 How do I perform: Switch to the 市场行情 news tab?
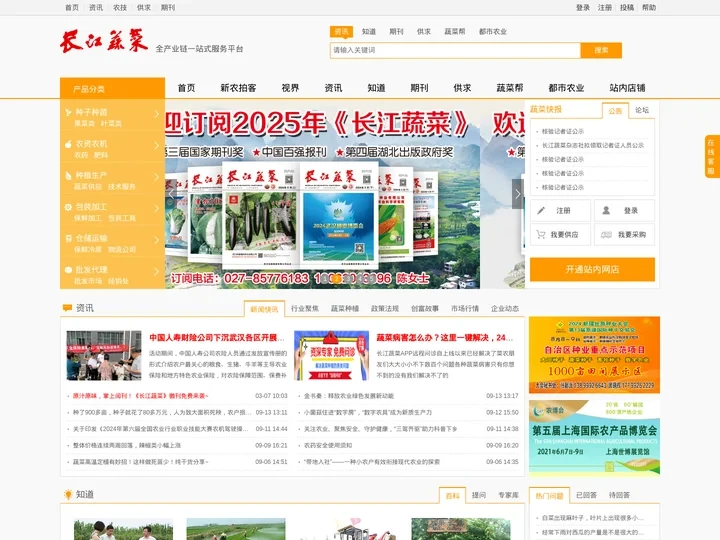[465, 309]
